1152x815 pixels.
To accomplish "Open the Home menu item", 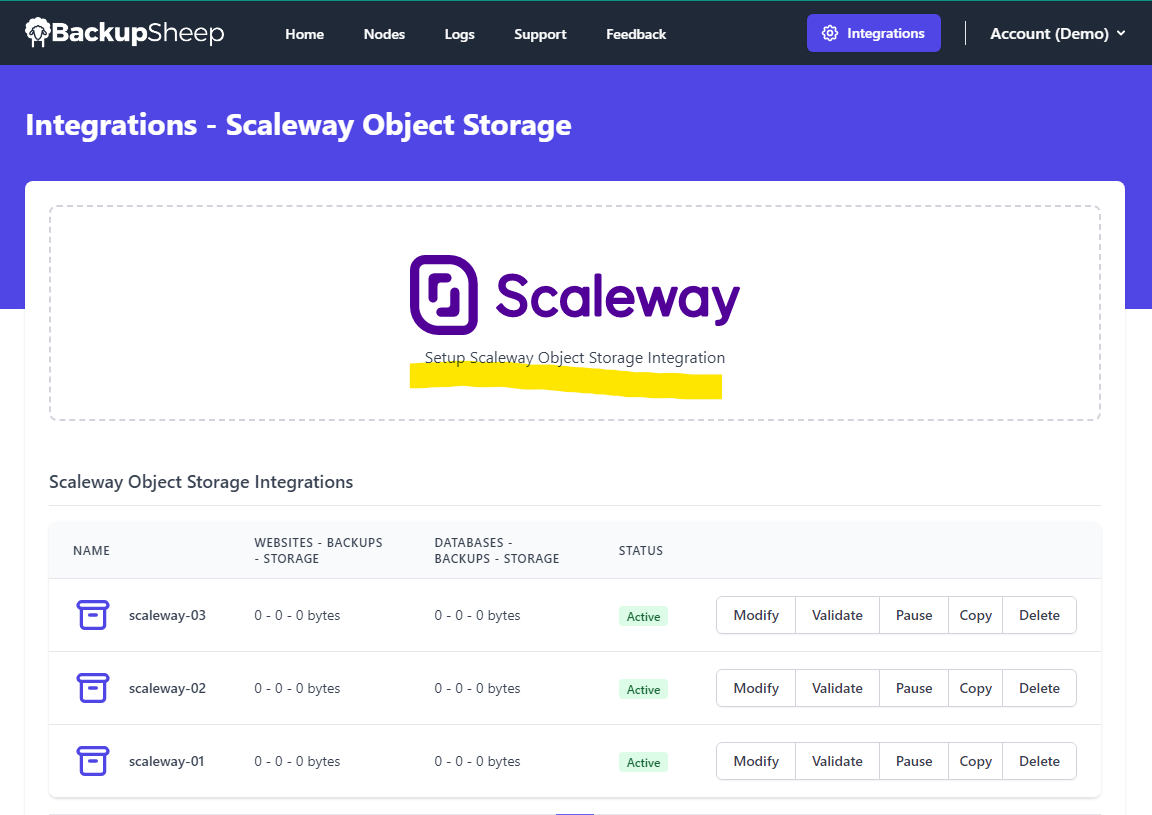I will pos(304,34).
